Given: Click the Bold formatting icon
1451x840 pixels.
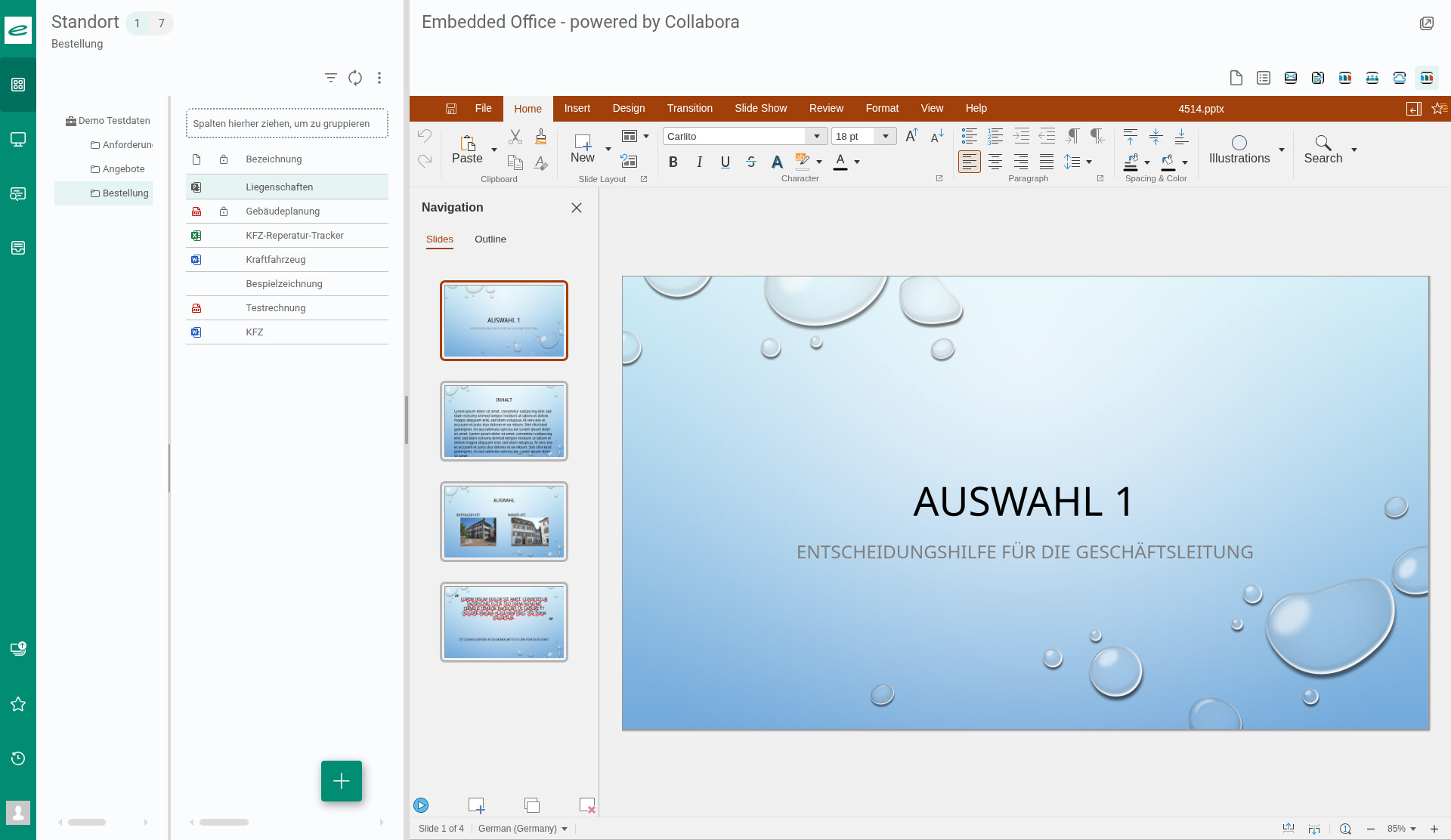Looking at the screenshot, I should [673, 162].
